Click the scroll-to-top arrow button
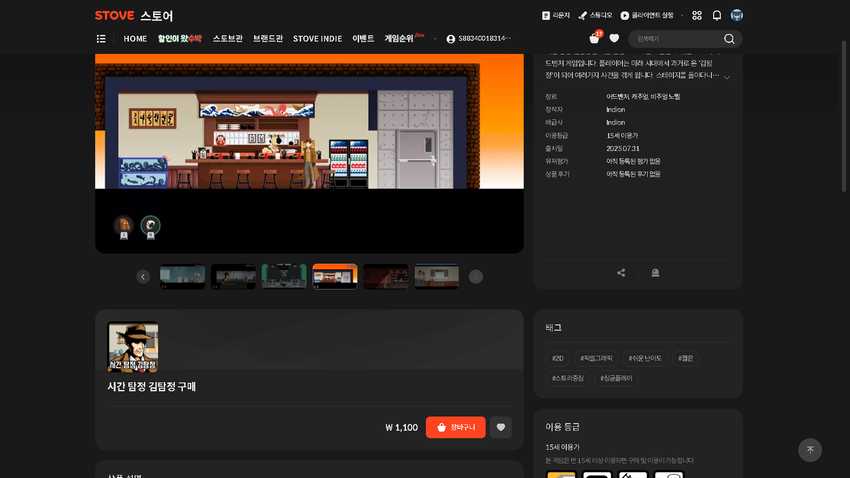Screen dimensions: 850x478 coord(810,450)
